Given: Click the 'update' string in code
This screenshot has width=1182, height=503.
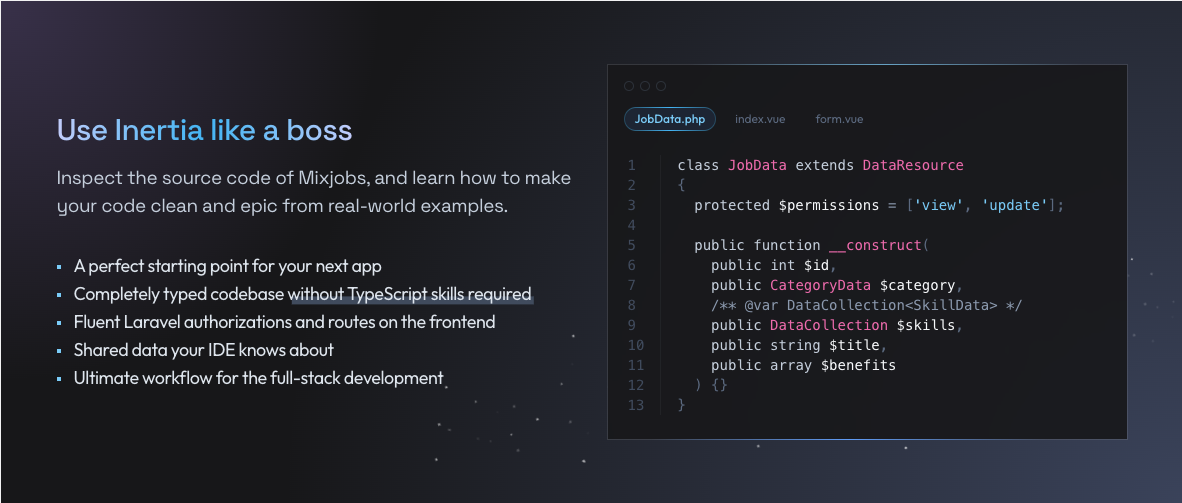Looking at the screenshot, I should [x=1014, y=205].
